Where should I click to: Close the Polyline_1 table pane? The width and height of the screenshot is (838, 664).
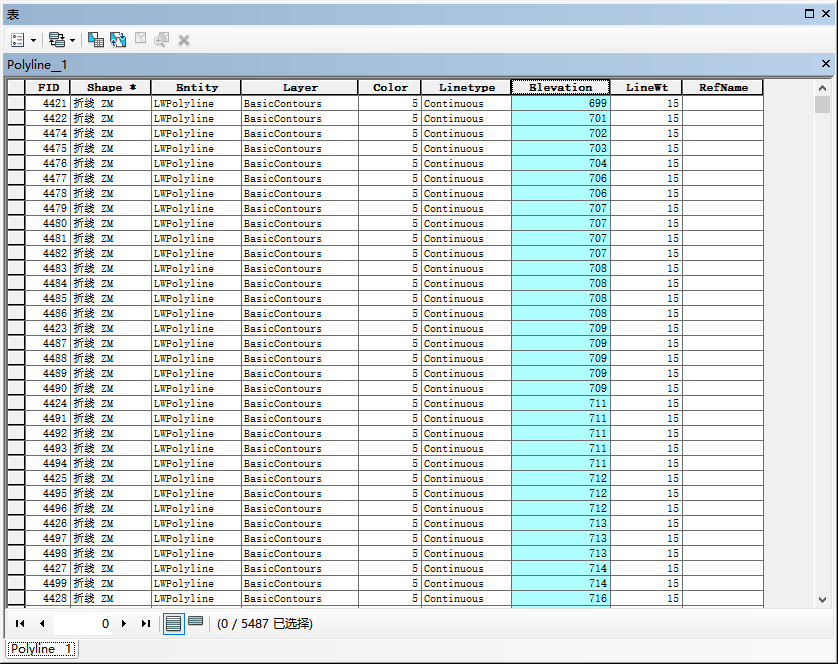(x=826, y=64)
